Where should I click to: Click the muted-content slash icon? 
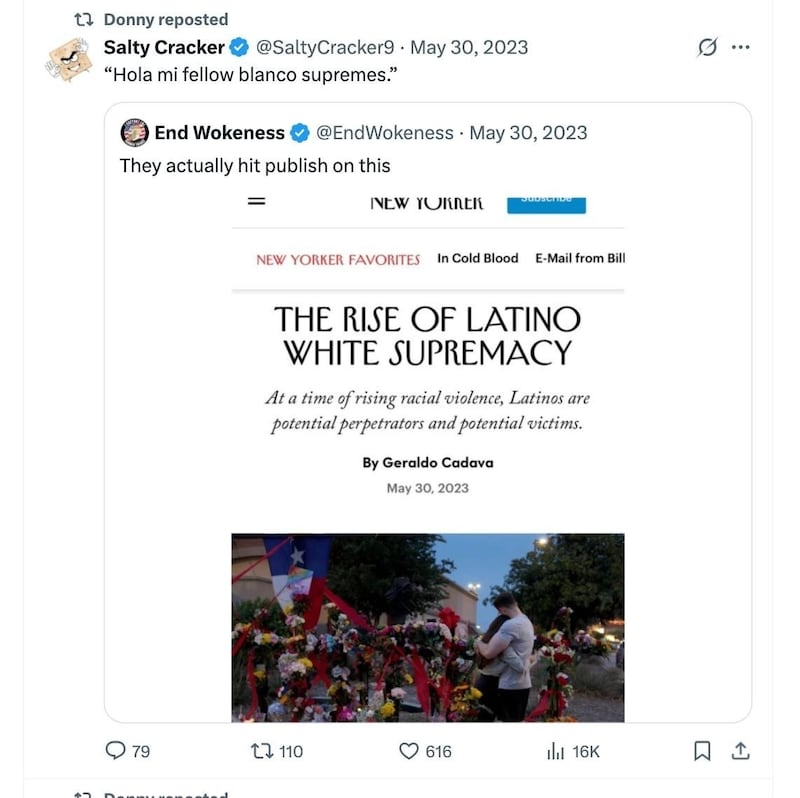[706, 46]
